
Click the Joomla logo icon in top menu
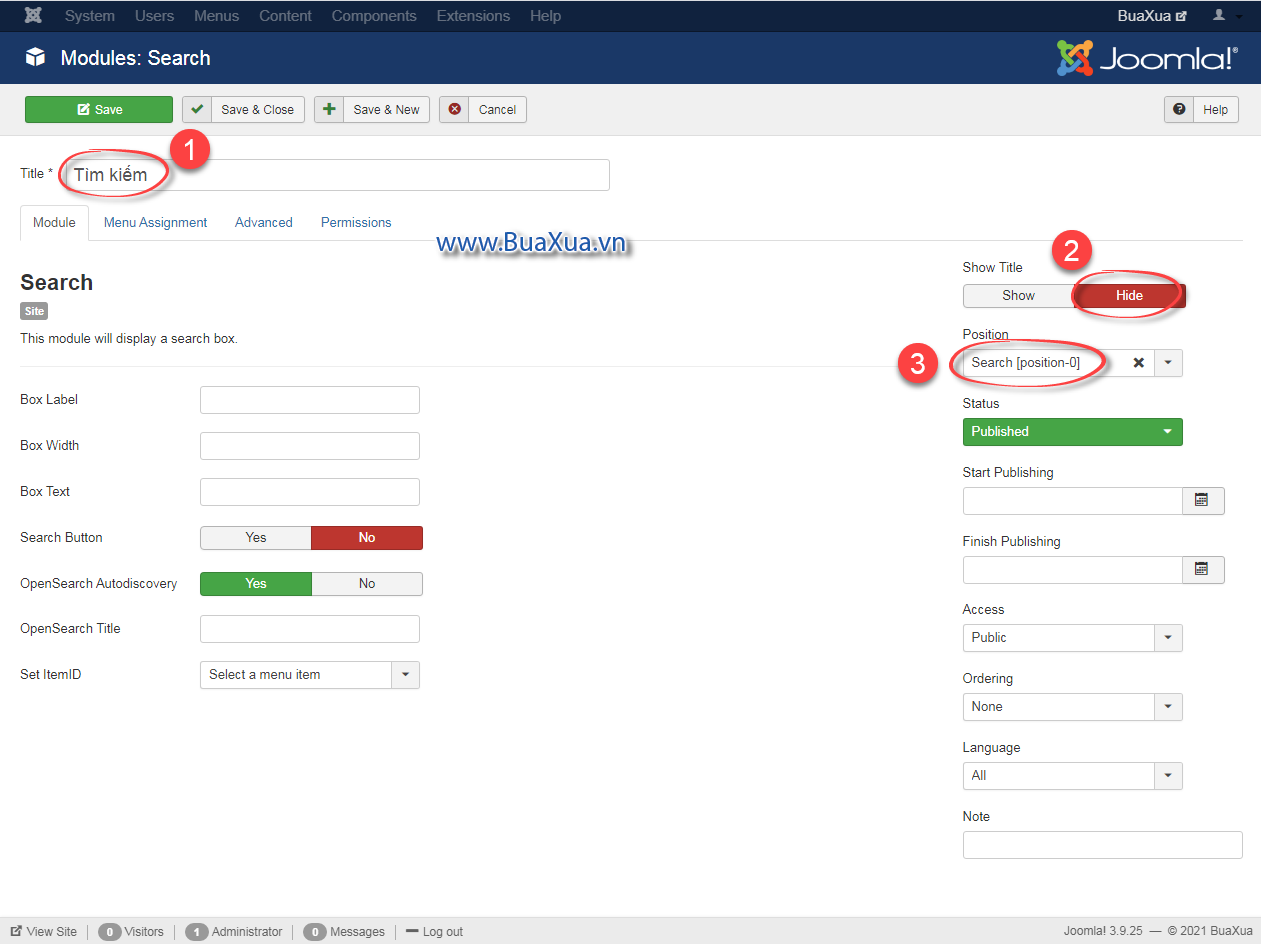point(33,16)
